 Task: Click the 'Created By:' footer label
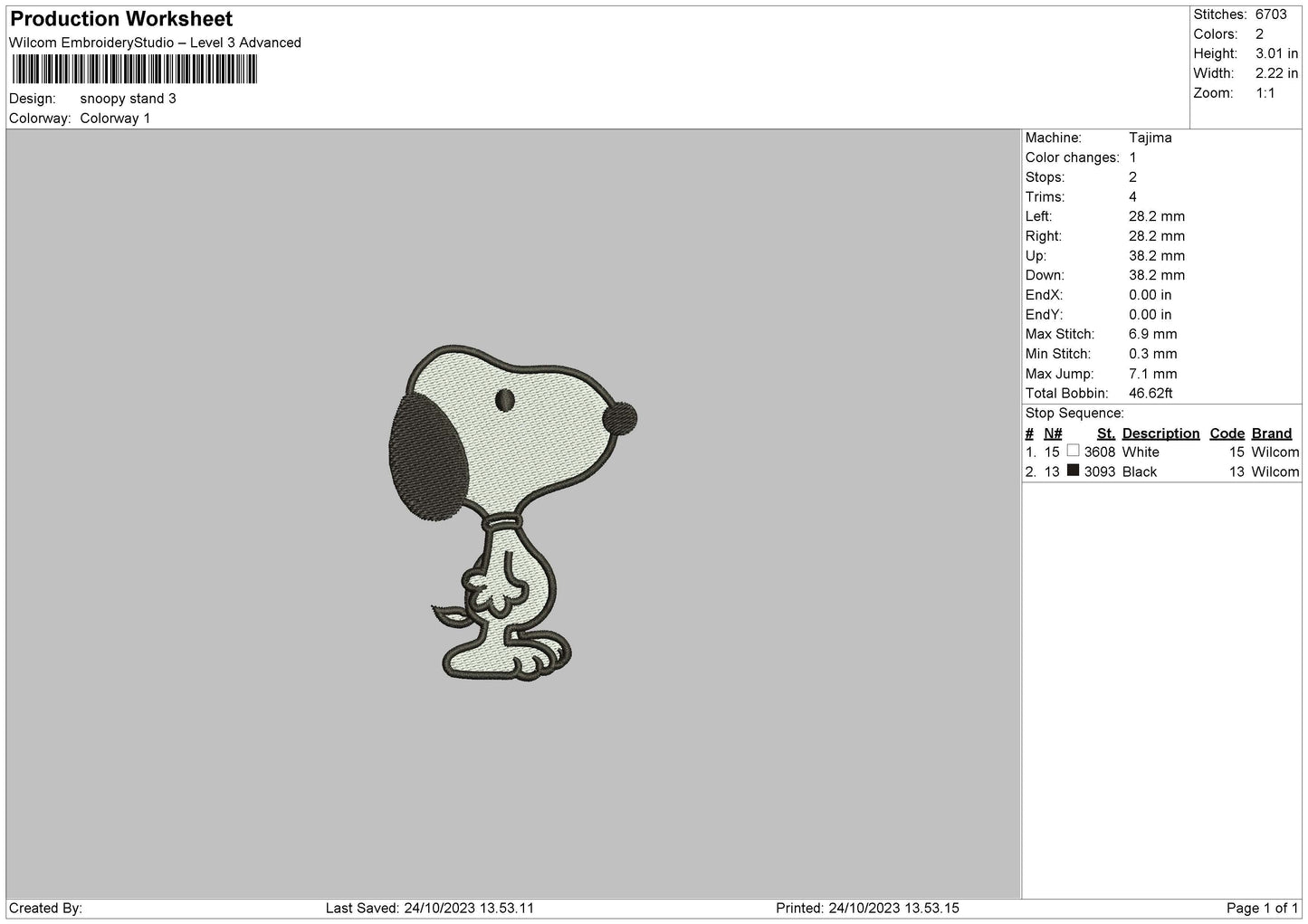click(45, 909)
